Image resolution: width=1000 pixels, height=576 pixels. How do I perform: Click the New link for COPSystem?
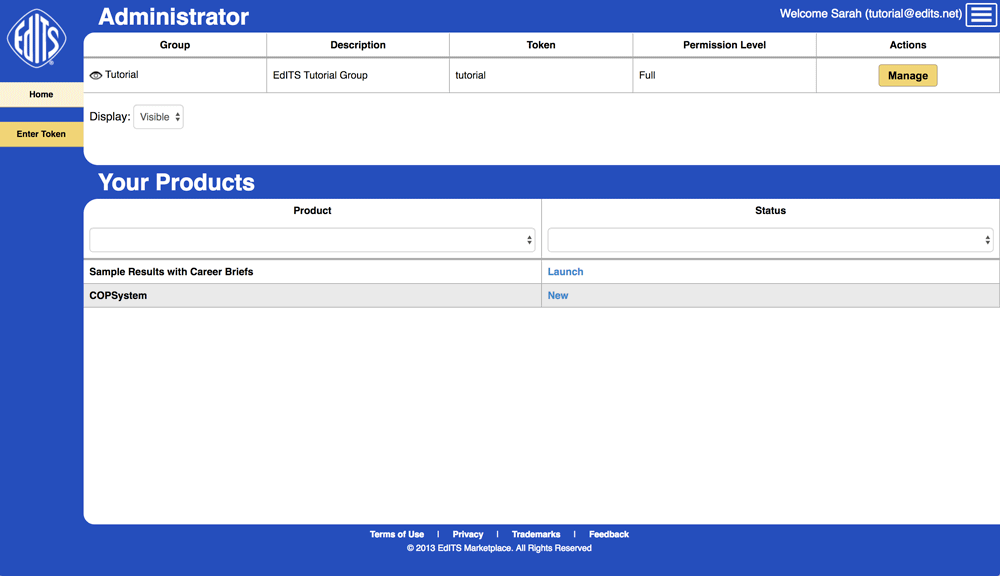point(557,295)
